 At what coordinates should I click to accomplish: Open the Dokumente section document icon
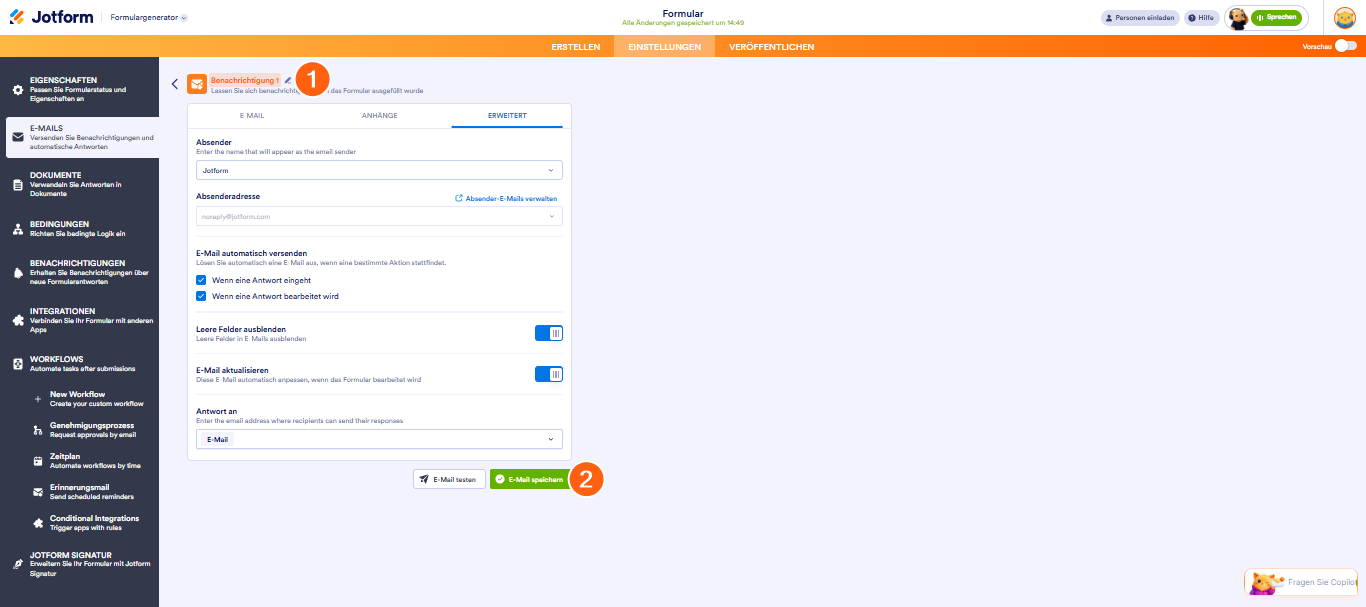17,185
